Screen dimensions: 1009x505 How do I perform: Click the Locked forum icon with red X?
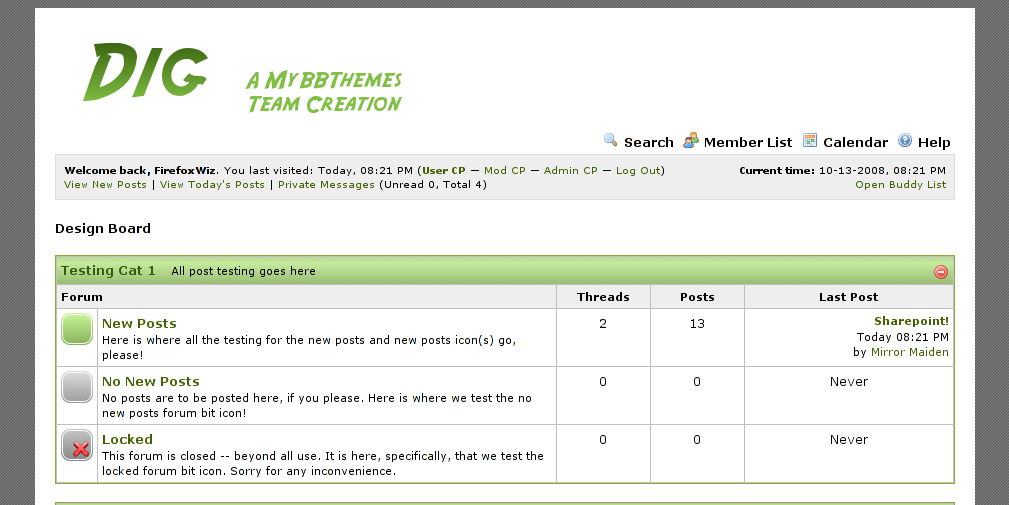pyautogui.click(x=77, y=445)
